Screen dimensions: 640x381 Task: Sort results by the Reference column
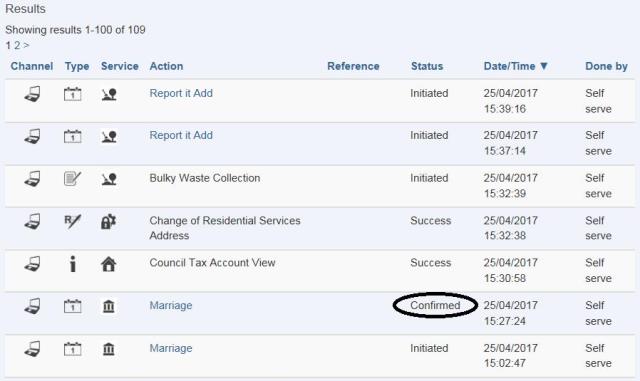pos(353,66)
